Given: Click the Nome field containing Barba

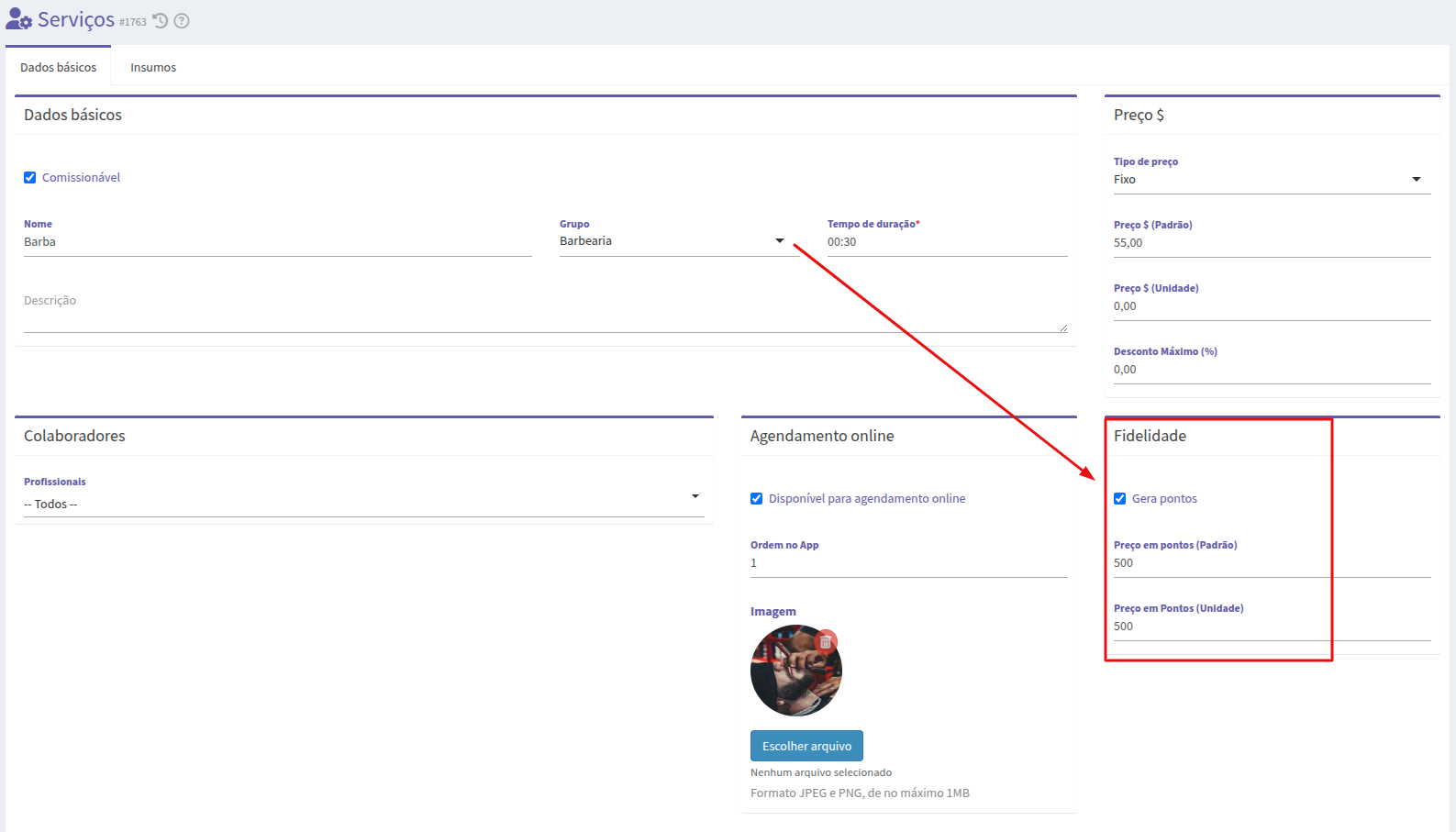Looking at the screenshot, I should pos(278,242).
